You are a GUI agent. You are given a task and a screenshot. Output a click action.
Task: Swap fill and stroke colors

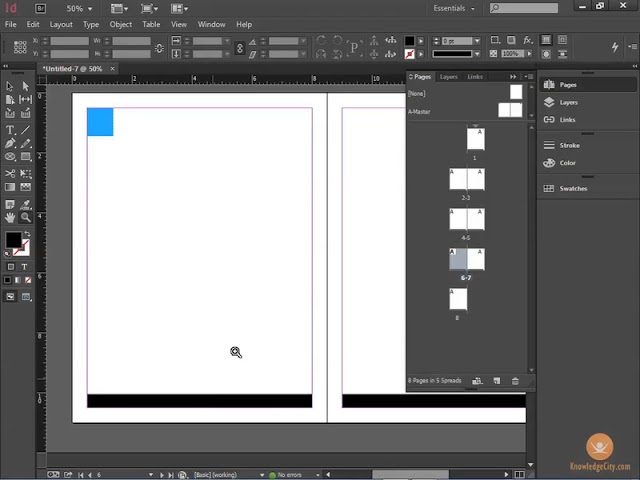click(x=27, y=234)
